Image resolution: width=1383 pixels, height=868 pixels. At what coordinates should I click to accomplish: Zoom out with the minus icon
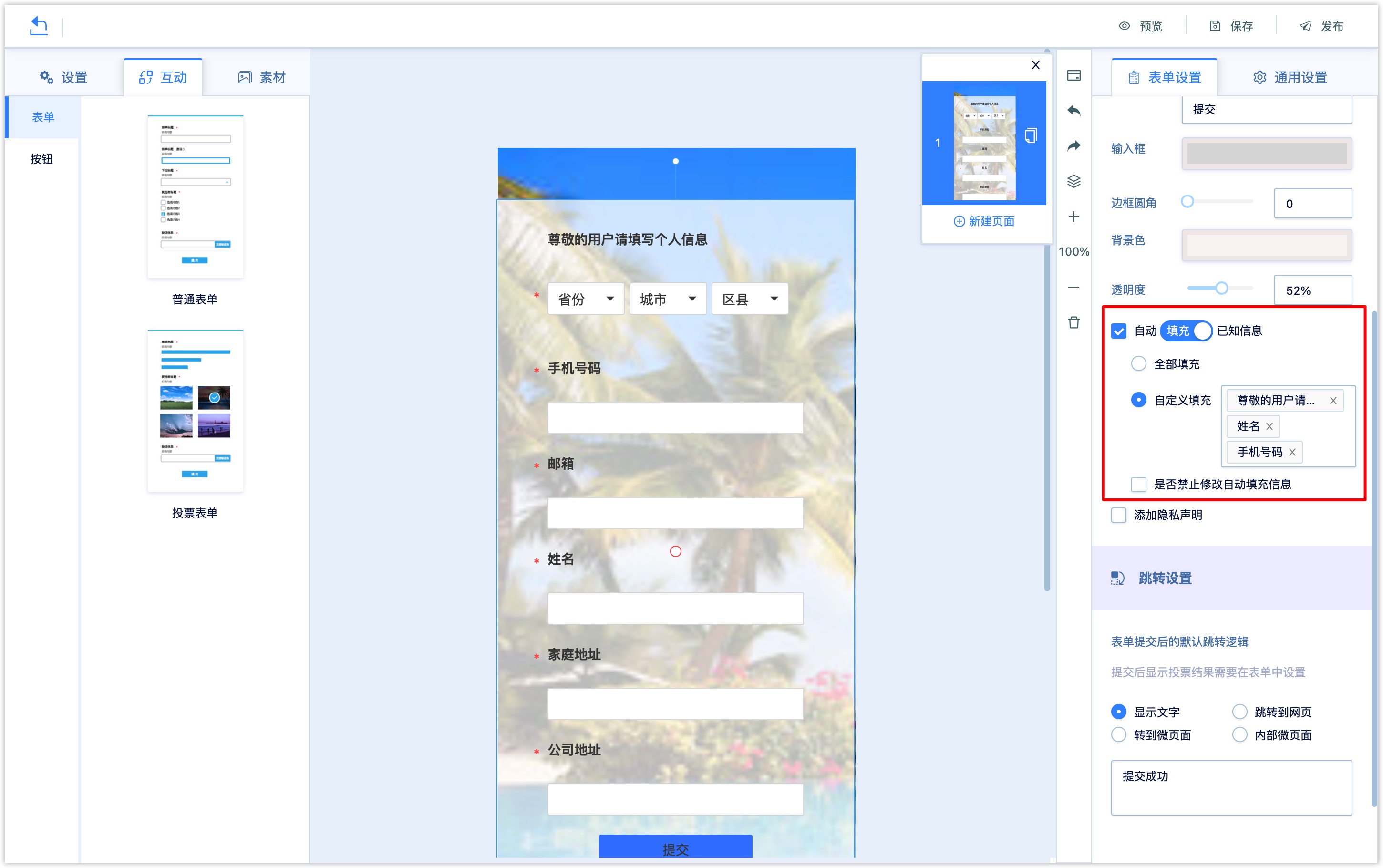tap(1073, 287)
